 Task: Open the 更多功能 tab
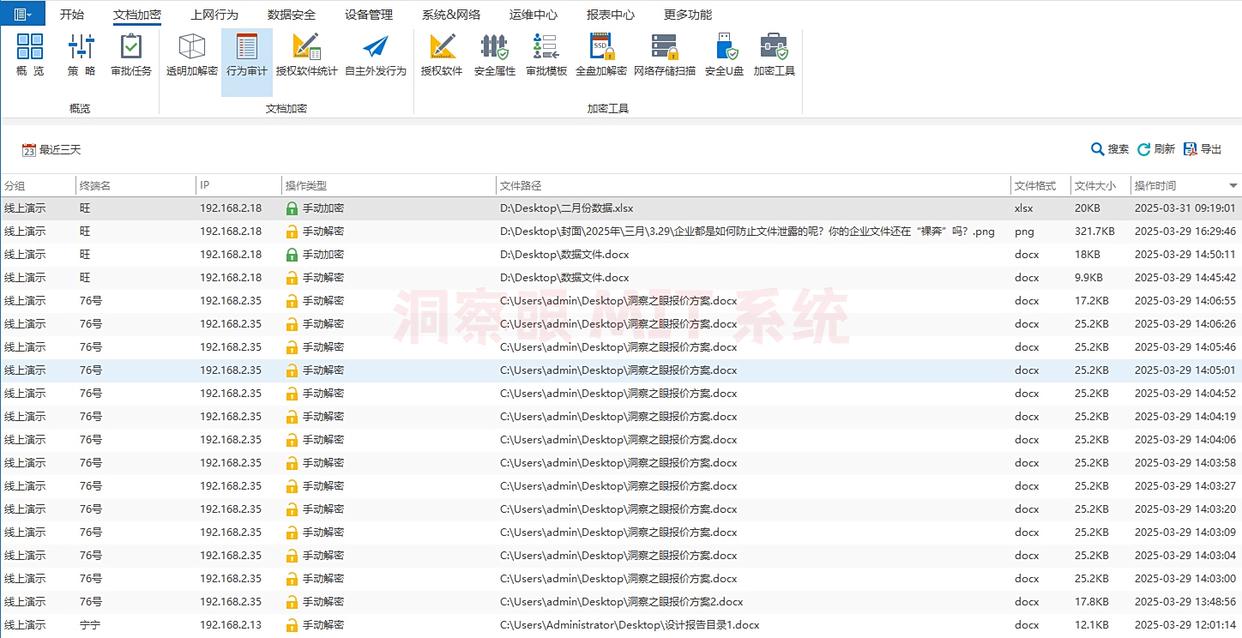tap(688, 15)
